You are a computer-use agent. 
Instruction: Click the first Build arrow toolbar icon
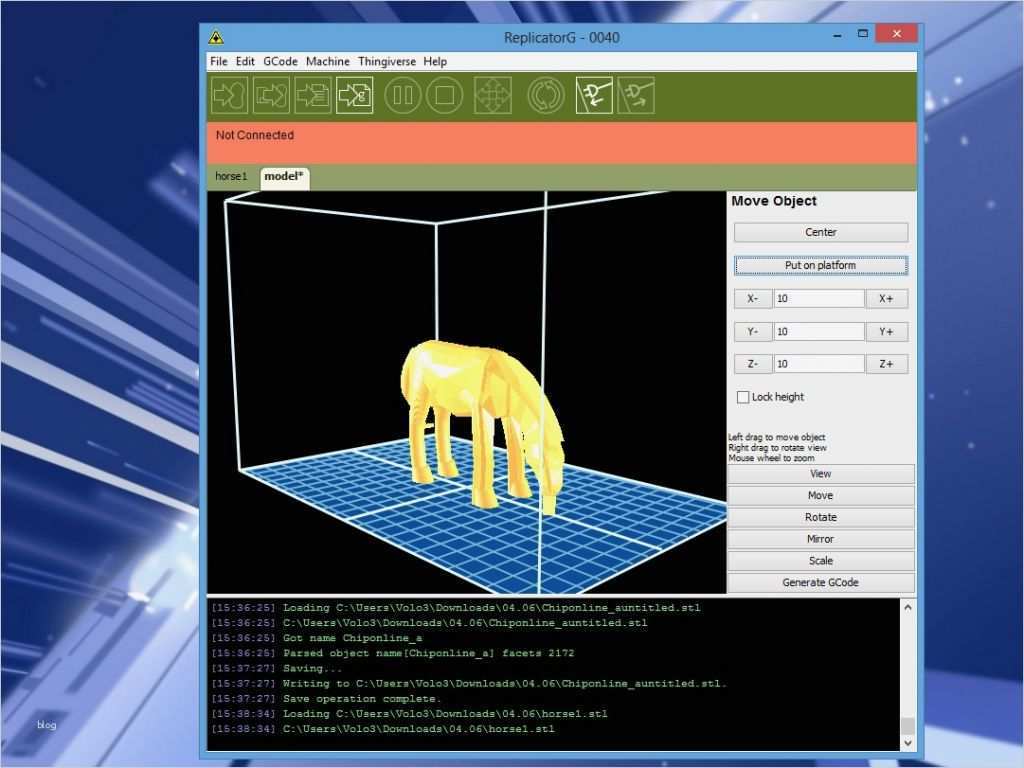[230, 96]
